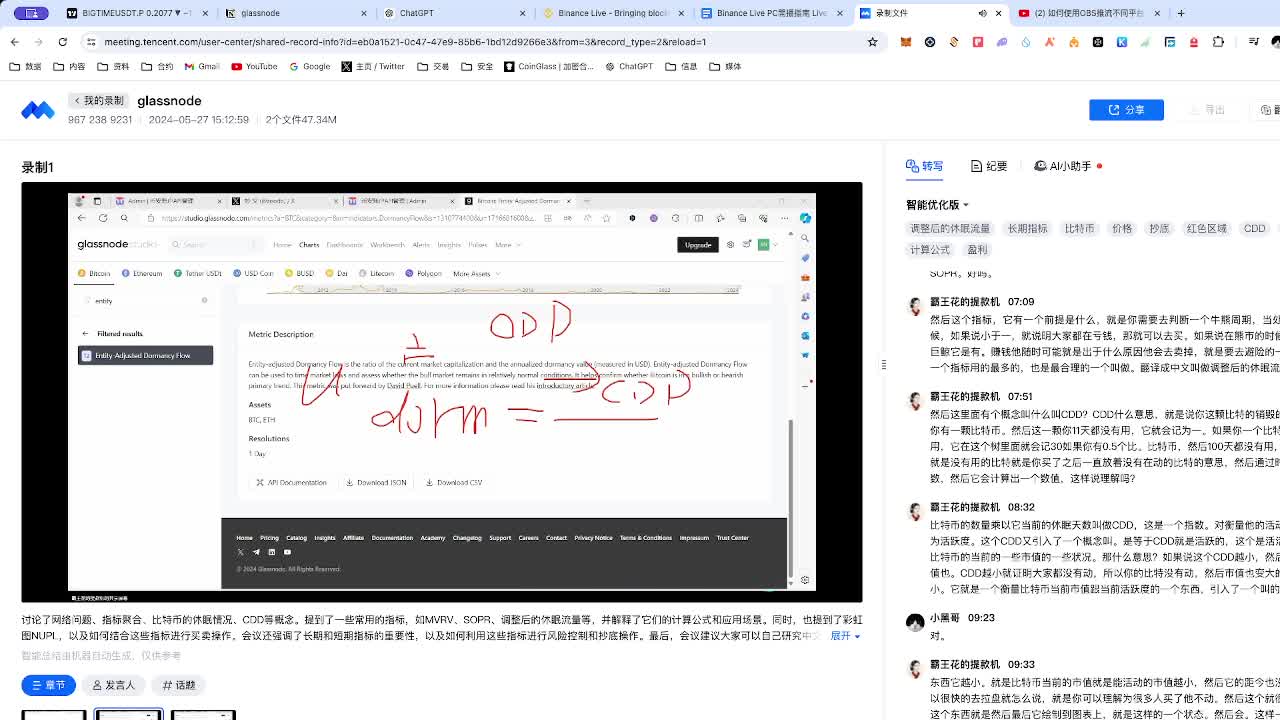
Task: Open the media control icon
Action: [1255, 42]
